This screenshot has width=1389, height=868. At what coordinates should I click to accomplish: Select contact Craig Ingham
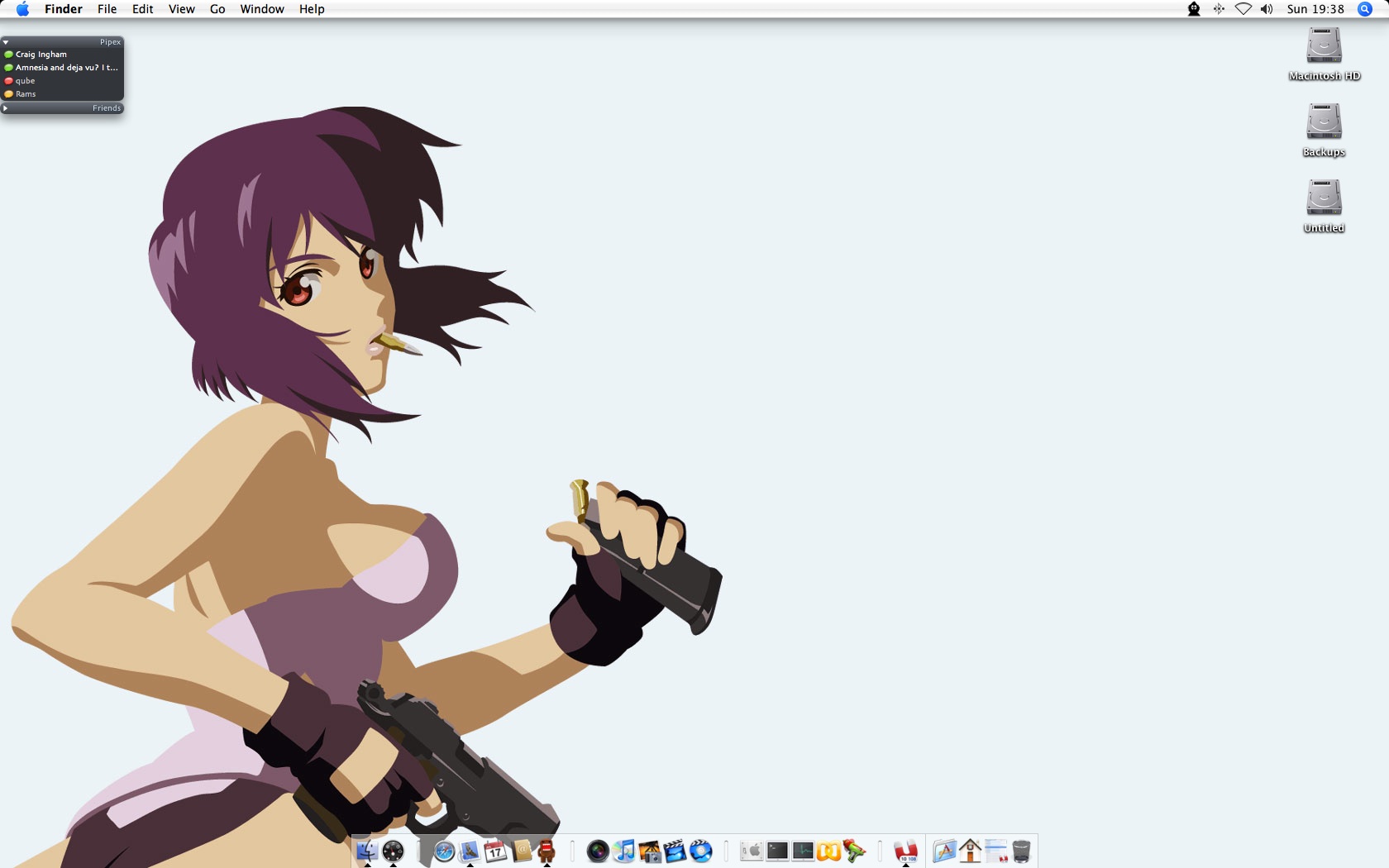pyautogui.click(x=62, y=55)
